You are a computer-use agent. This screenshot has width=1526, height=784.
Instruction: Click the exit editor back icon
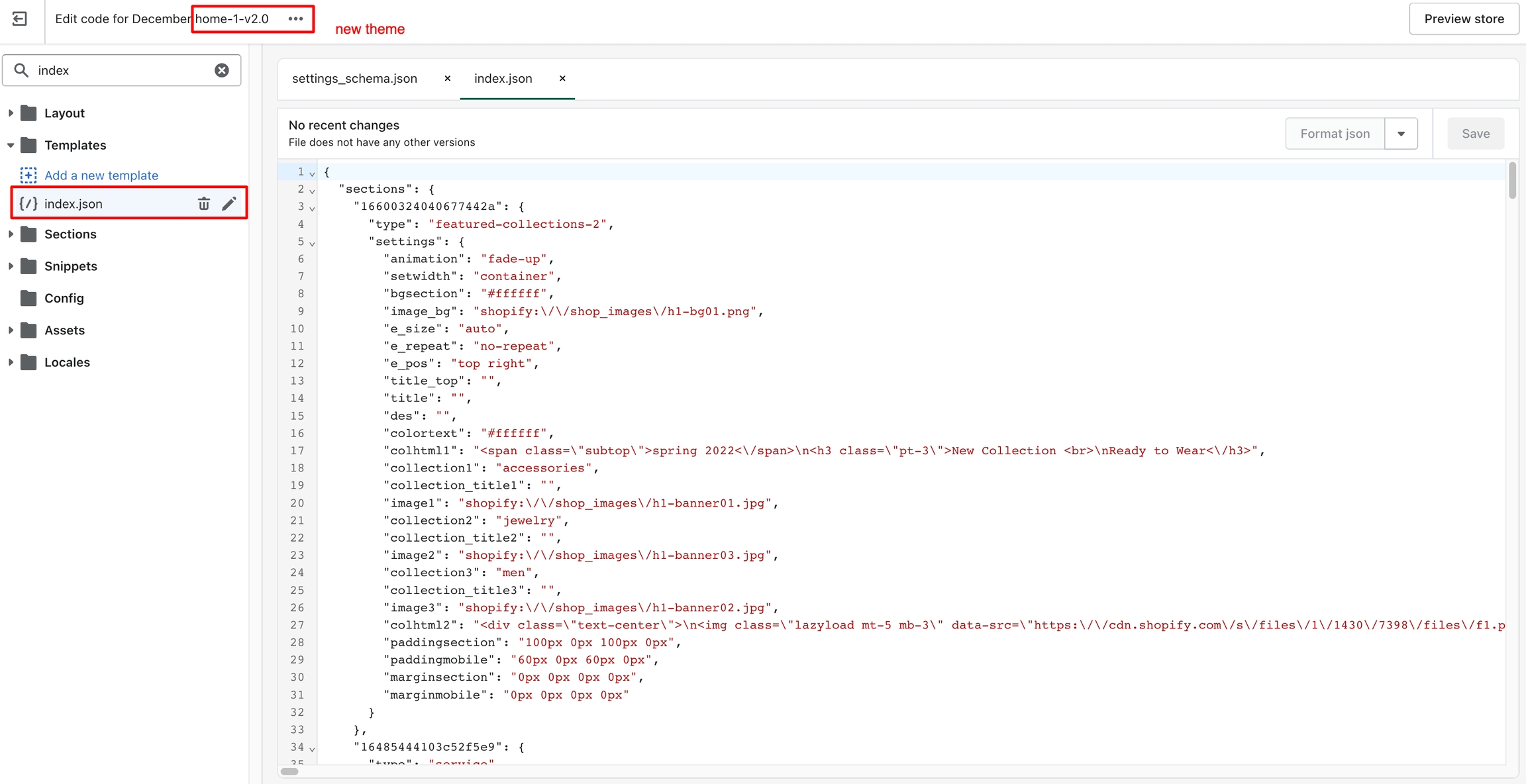pyautogui.click(x=20, y=19)
